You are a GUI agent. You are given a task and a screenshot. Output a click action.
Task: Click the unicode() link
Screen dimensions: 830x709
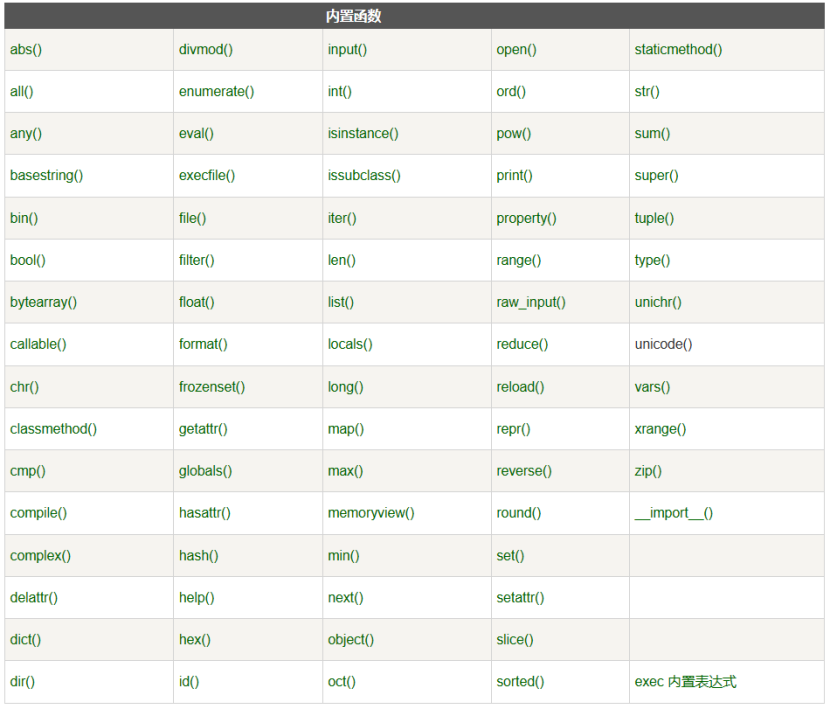point(663,344)
